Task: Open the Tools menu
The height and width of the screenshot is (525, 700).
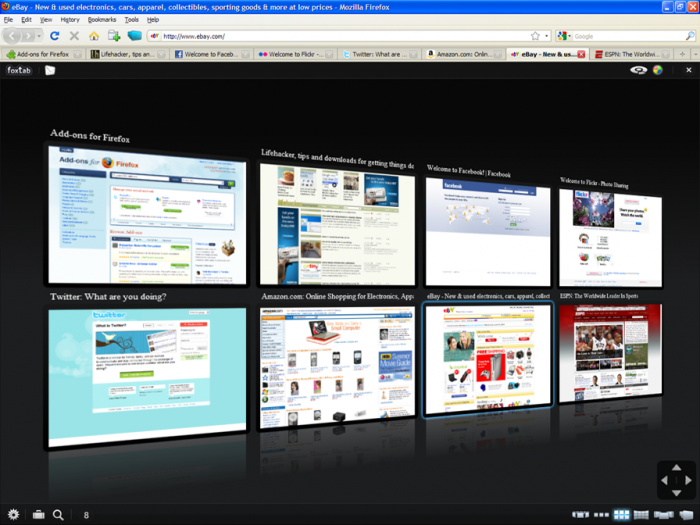Action: point(132,20)
